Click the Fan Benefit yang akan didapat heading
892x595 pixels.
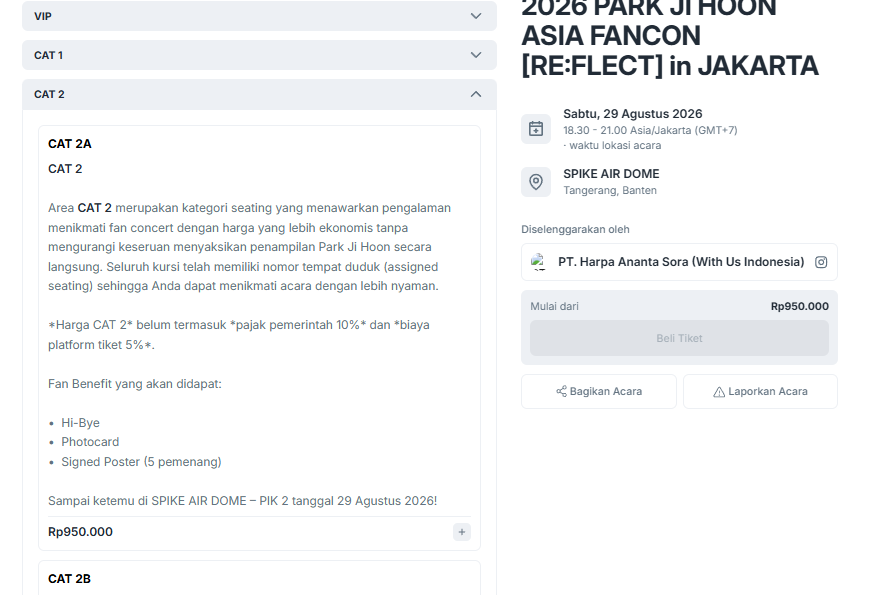pos(135,384)
